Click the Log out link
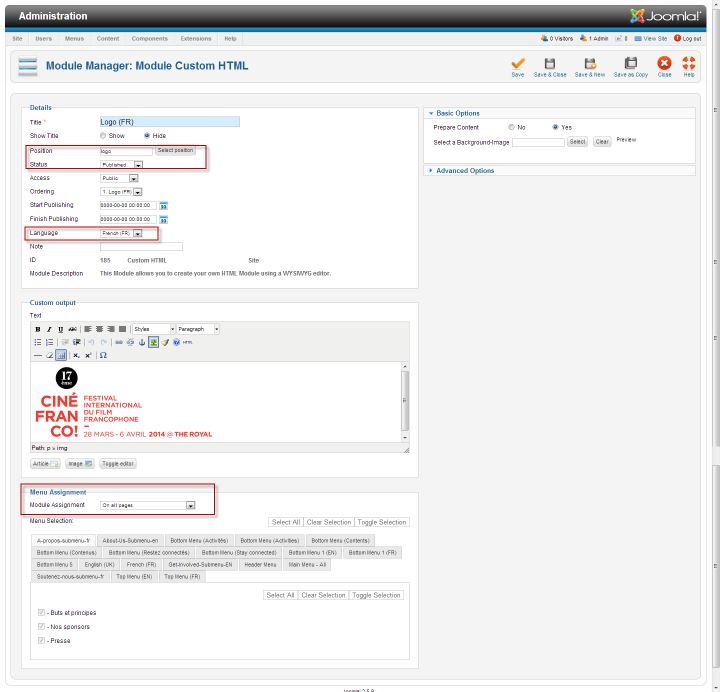The height and width of the screenshot is (692, 720). click(x=687, y=39)
